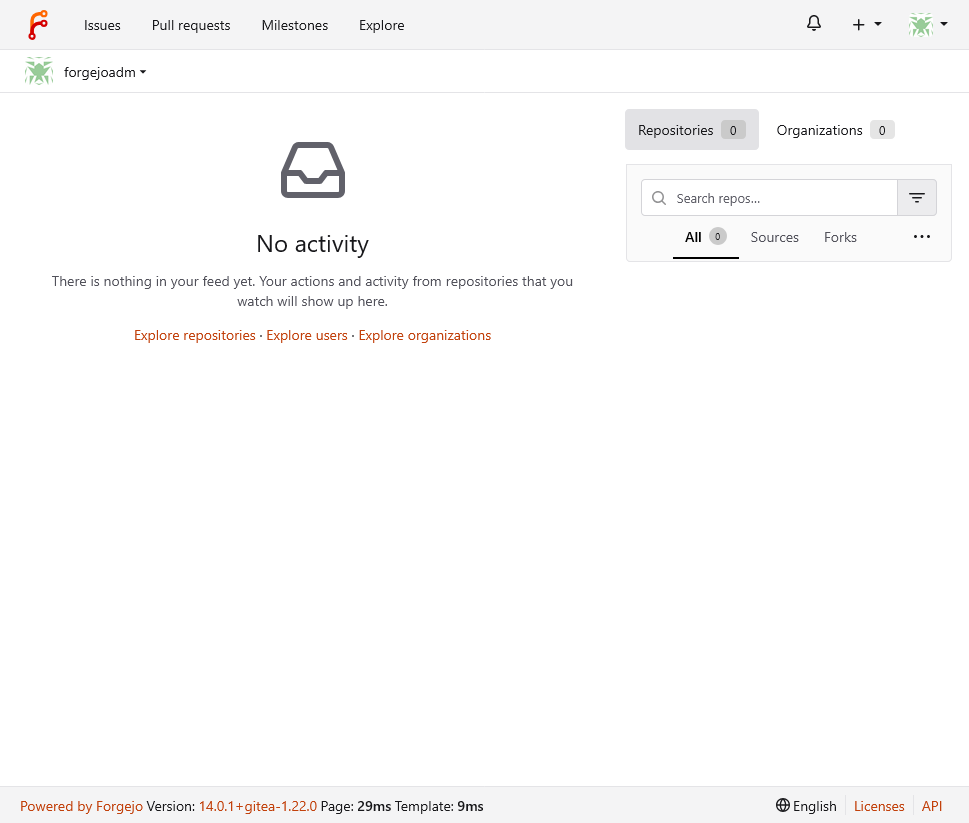Image resolution: width=969 pixels, height=823 pixels.
Task: Open the repository filter icon
Action: click(x=916, y=197)
